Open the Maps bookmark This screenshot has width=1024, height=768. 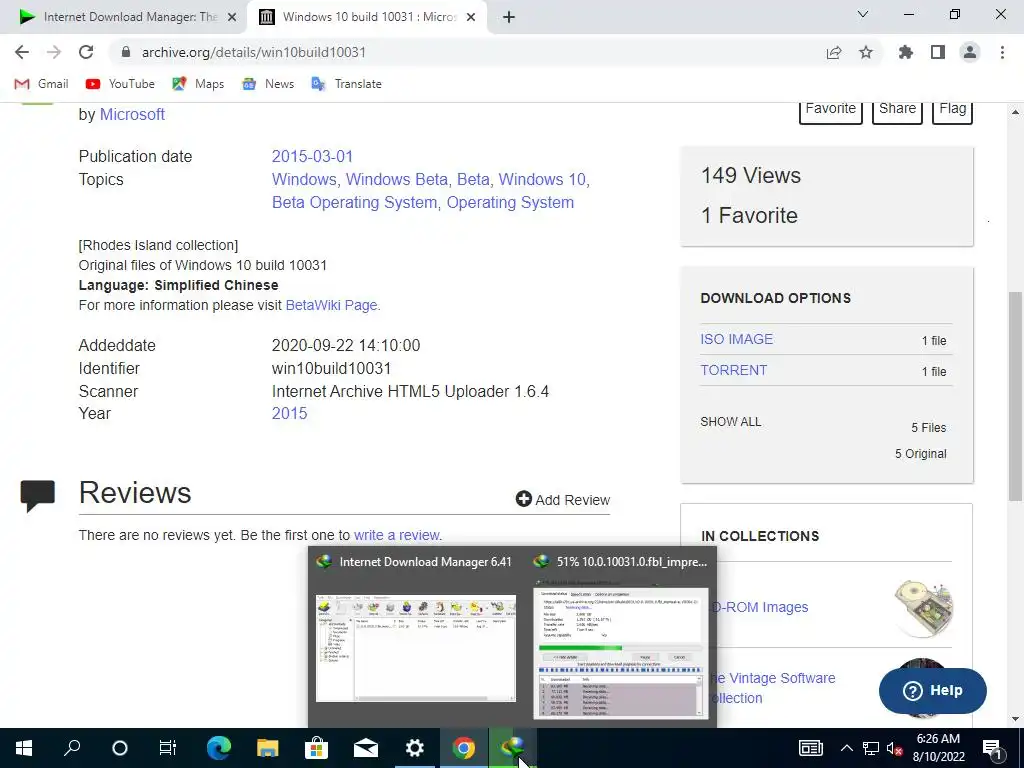click(198, 84)
